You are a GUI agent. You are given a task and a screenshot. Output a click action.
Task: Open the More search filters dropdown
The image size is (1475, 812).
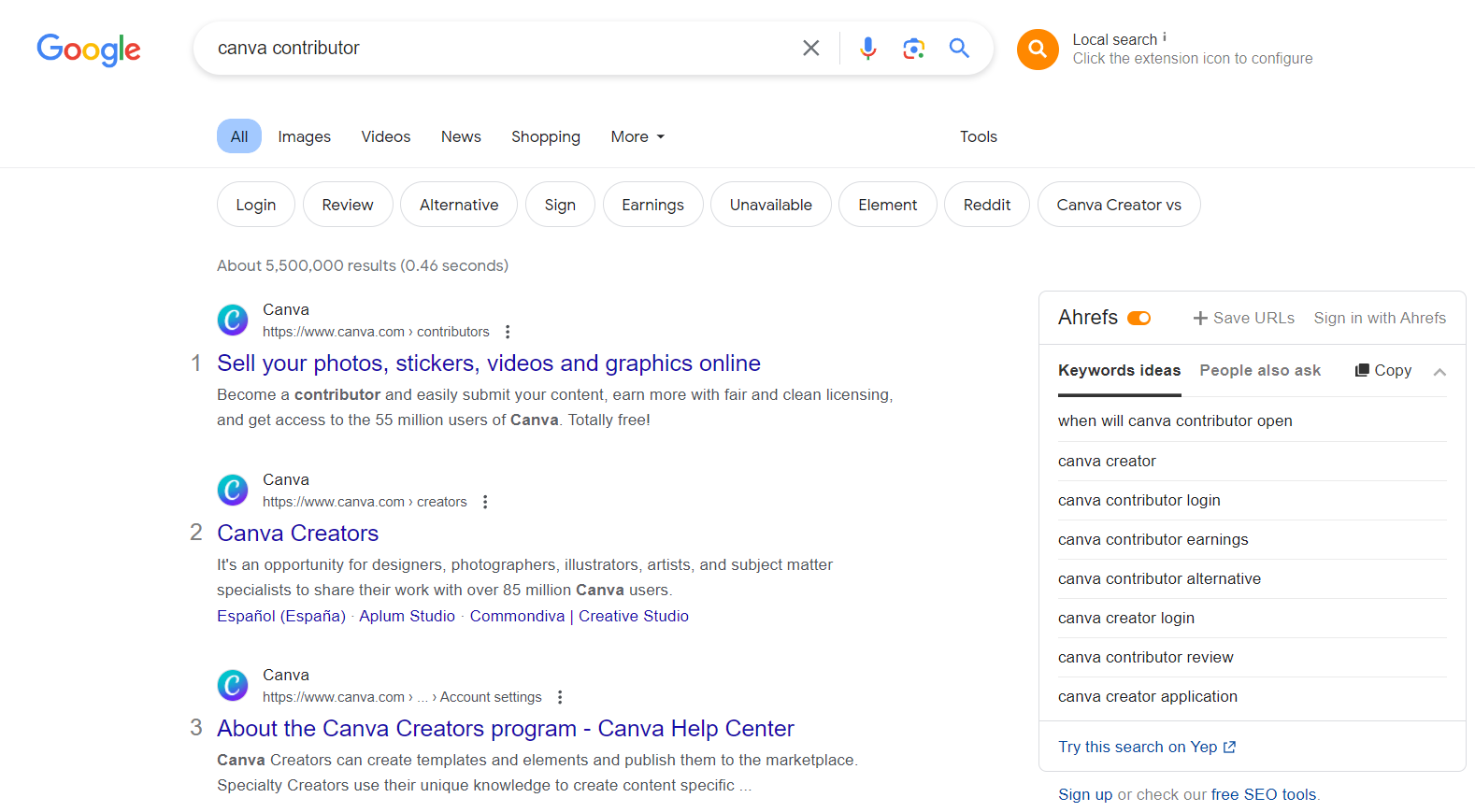click(x=637, y=136)
